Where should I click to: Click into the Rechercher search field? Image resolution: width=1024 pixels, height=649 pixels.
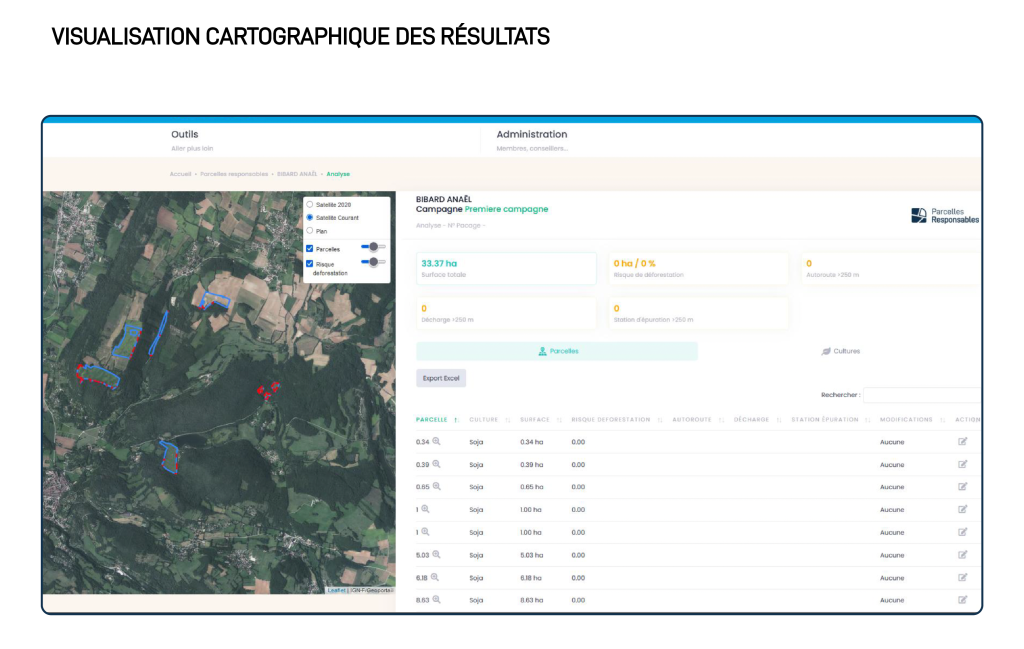tap(920, 395)
